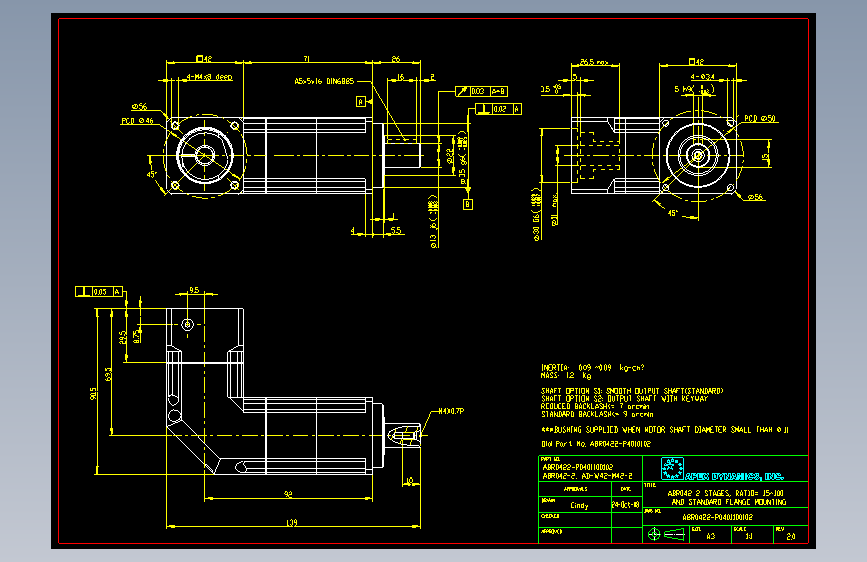Click the "AND STANDARD FLANGE MOUNTING" title line
867x562 pixels.
(x=729, y=502)
